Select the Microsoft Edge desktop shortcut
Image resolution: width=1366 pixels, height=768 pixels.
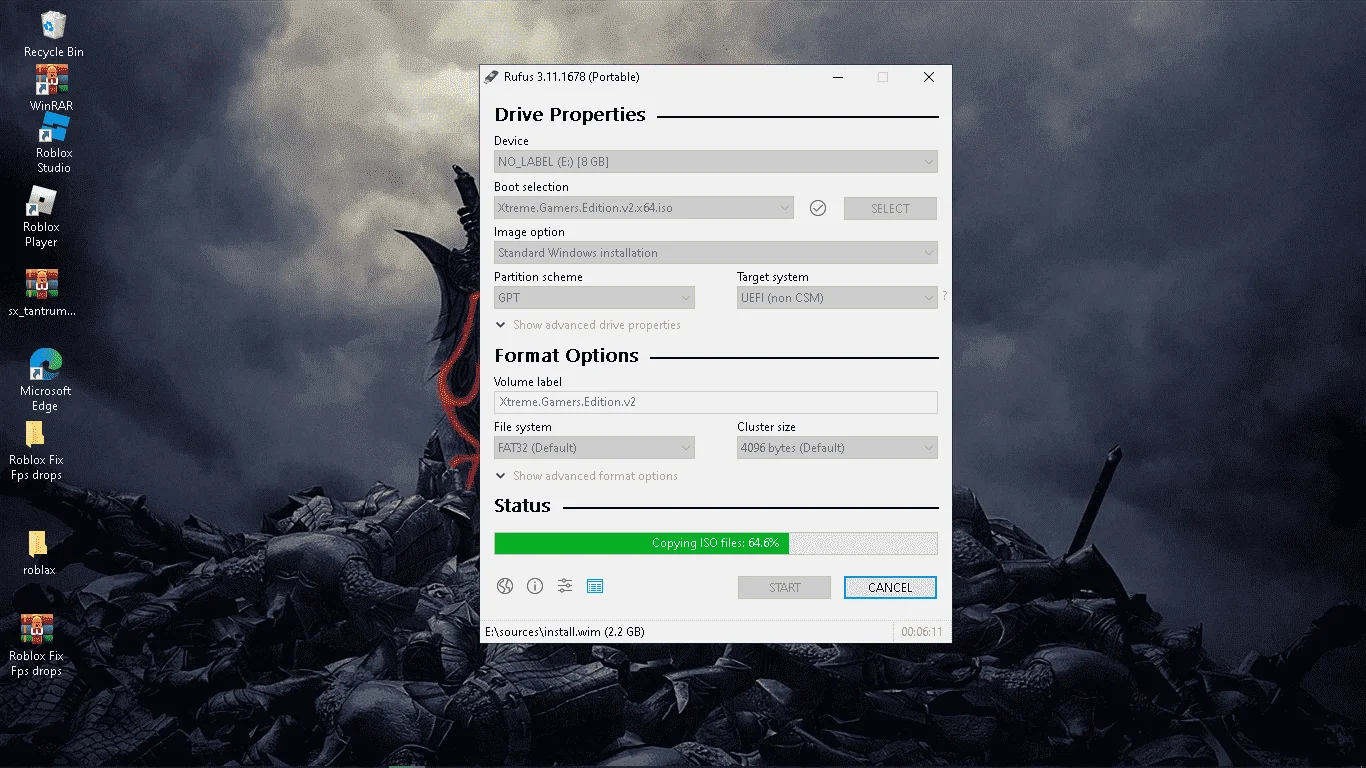(45, 380)
